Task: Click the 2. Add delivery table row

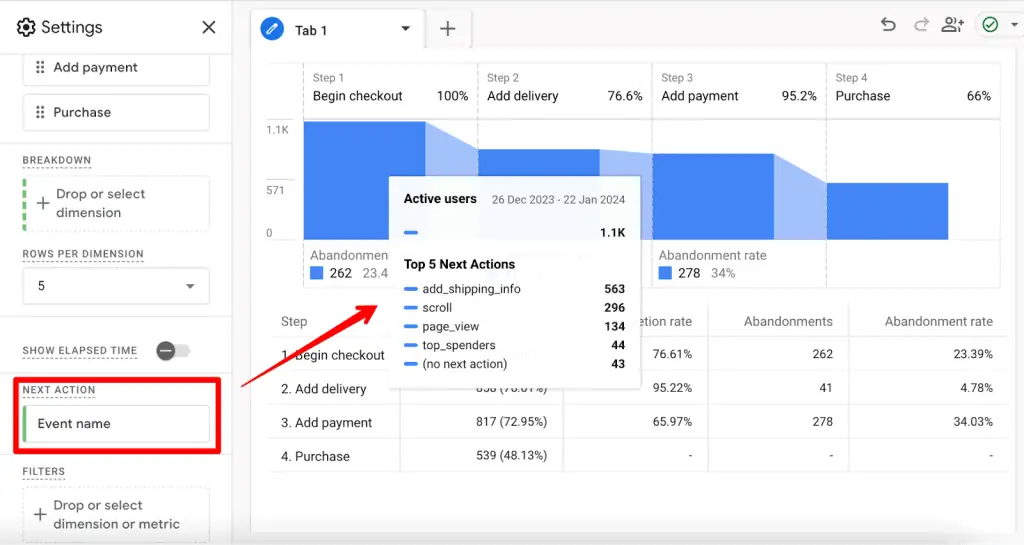Action: pos(637,388)
